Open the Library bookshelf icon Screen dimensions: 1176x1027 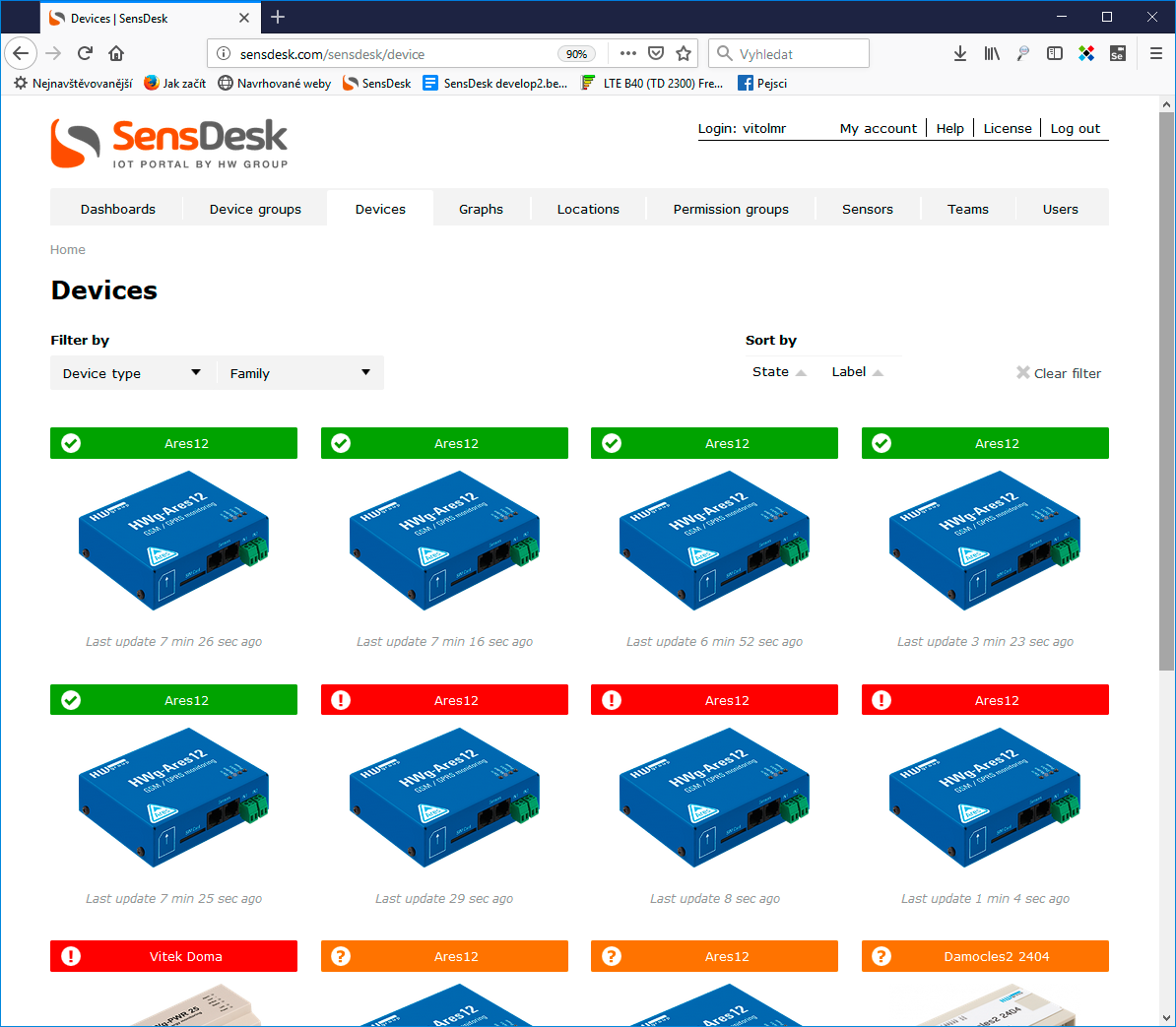point(992,53)
